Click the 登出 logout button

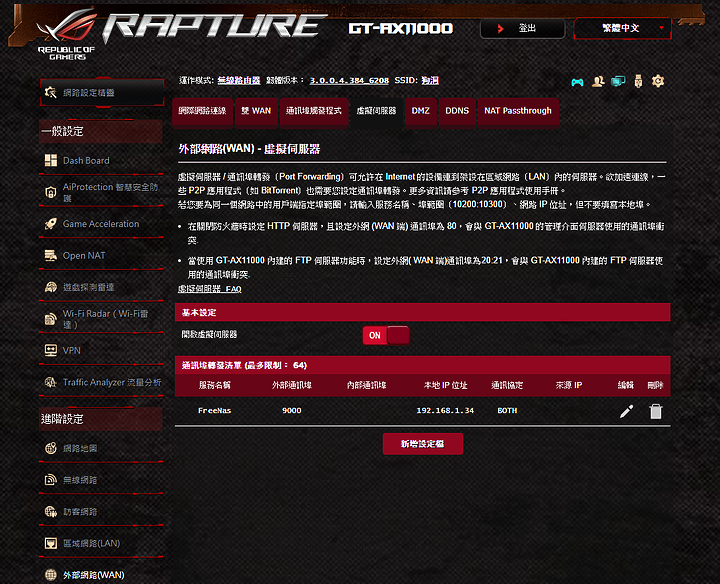coord(523,28)
